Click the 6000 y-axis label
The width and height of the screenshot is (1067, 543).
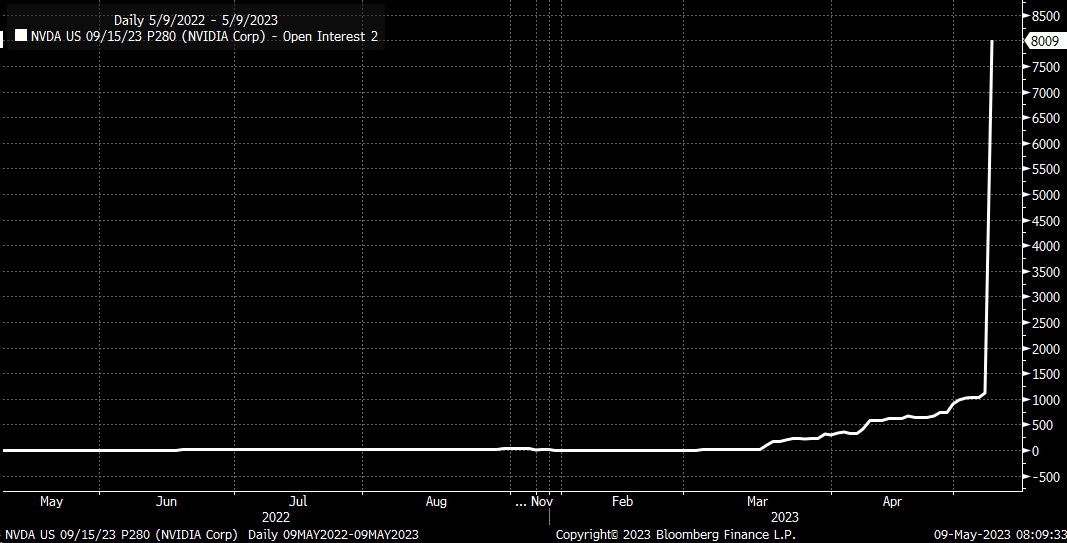(1045, 144)
